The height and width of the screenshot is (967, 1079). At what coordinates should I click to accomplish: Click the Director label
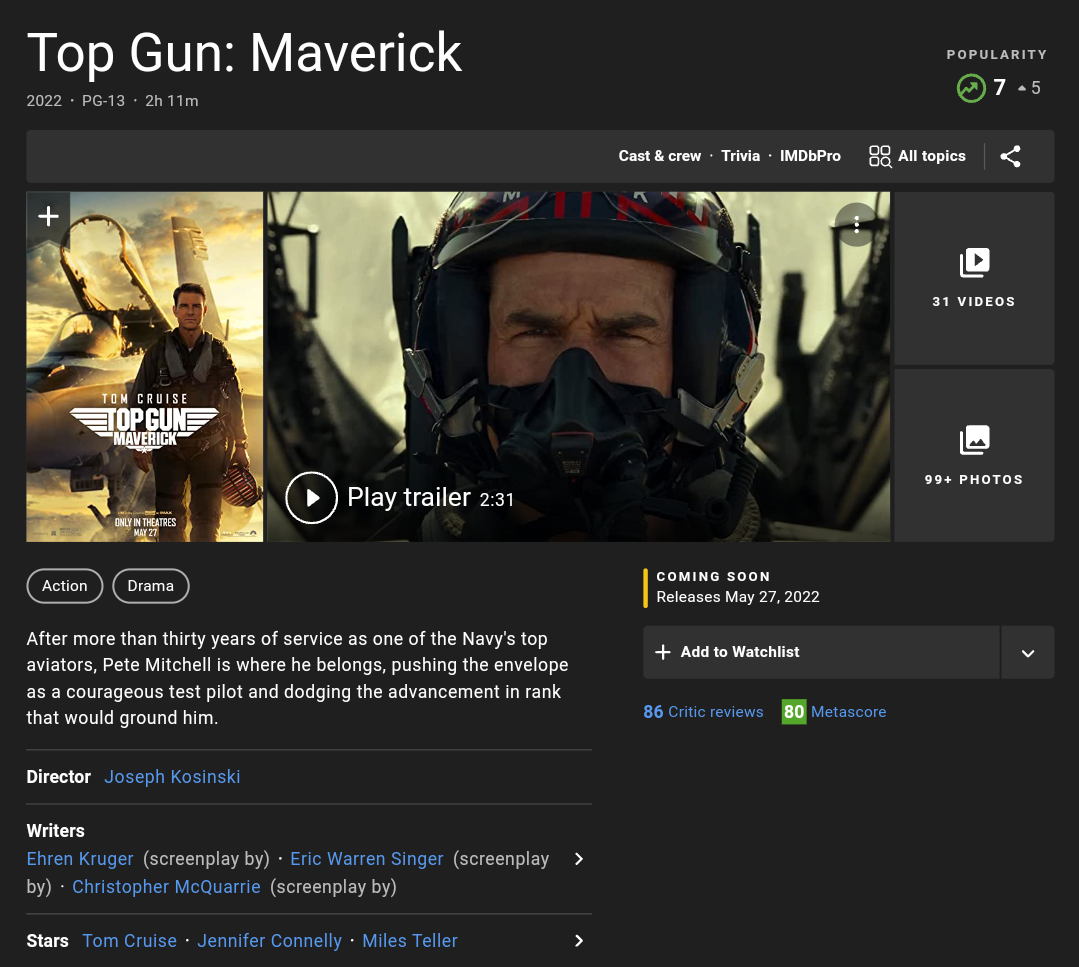point(58,776)
